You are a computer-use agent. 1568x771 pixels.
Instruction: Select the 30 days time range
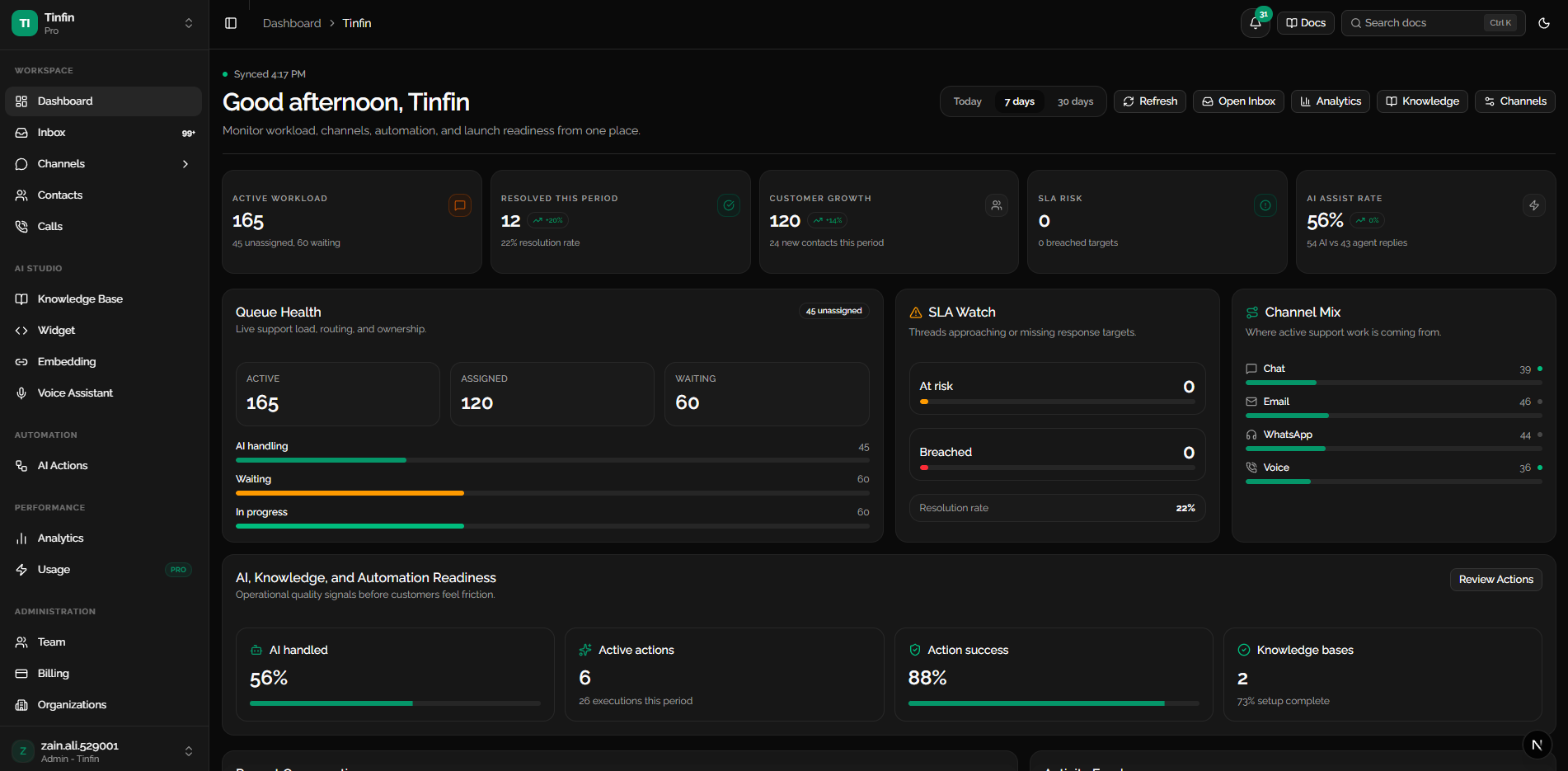pos(1075,101)
